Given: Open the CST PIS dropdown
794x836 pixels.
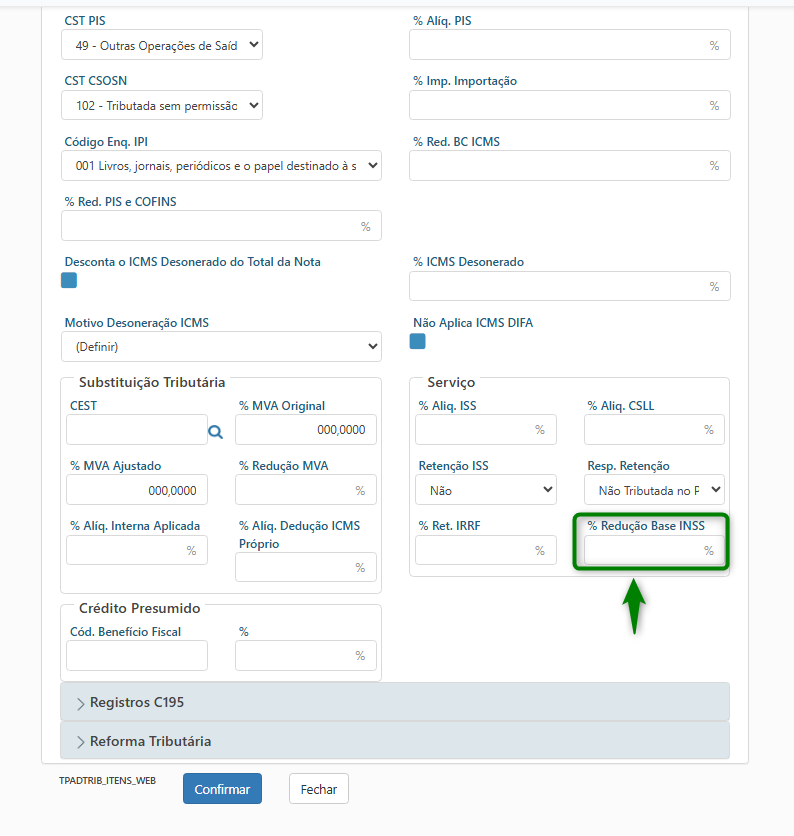Looking at the screenshot, I should [x=162, y=45].
